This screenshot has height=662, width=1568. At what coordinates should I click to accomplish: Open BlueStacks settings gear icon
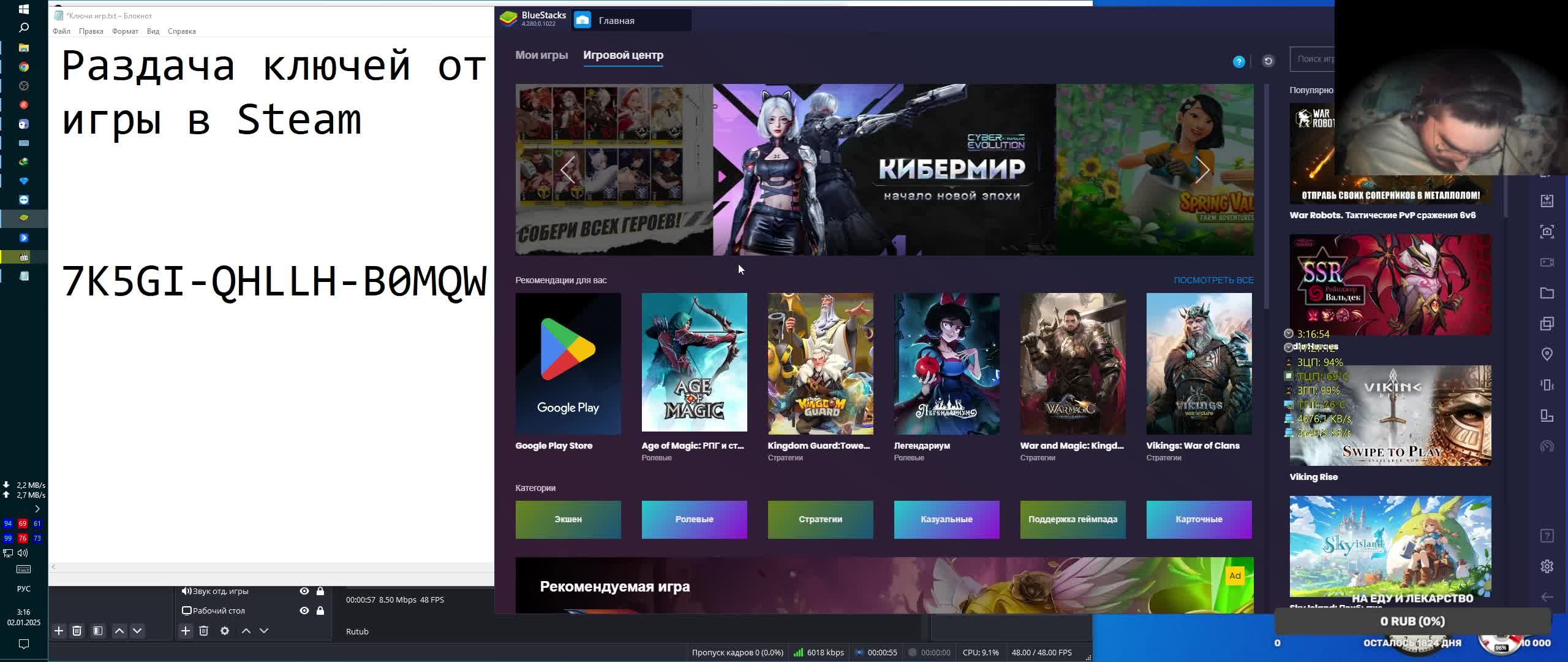(1547, 566)
